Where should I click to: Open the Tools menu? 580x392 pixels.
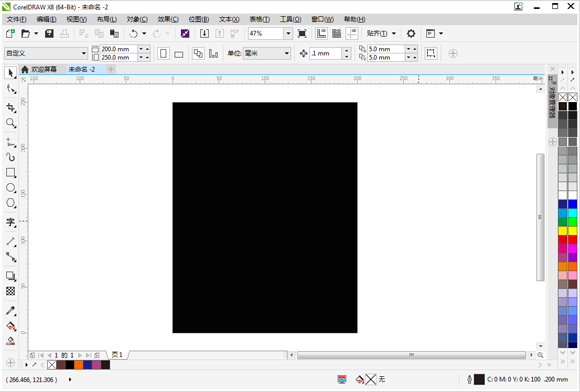[x=290, y=19]
